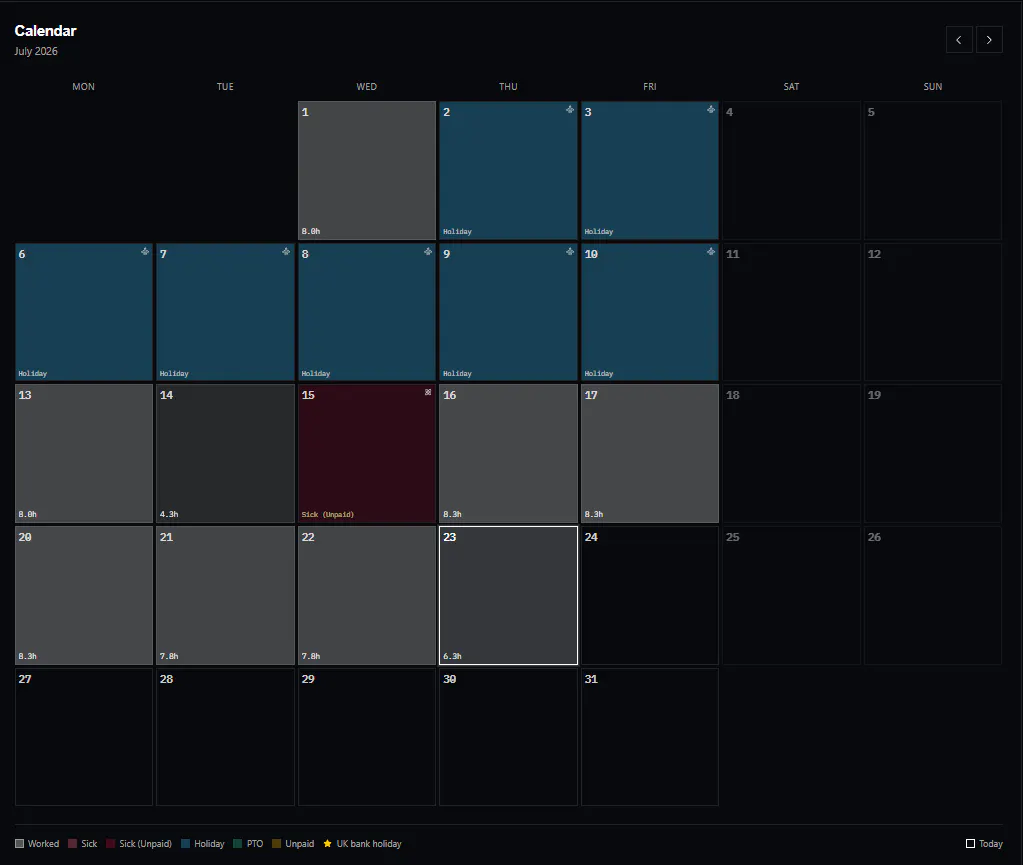1023x865 pixels.
Task: Go to previous month with left chevron
Action: click(x=959, y=40)
